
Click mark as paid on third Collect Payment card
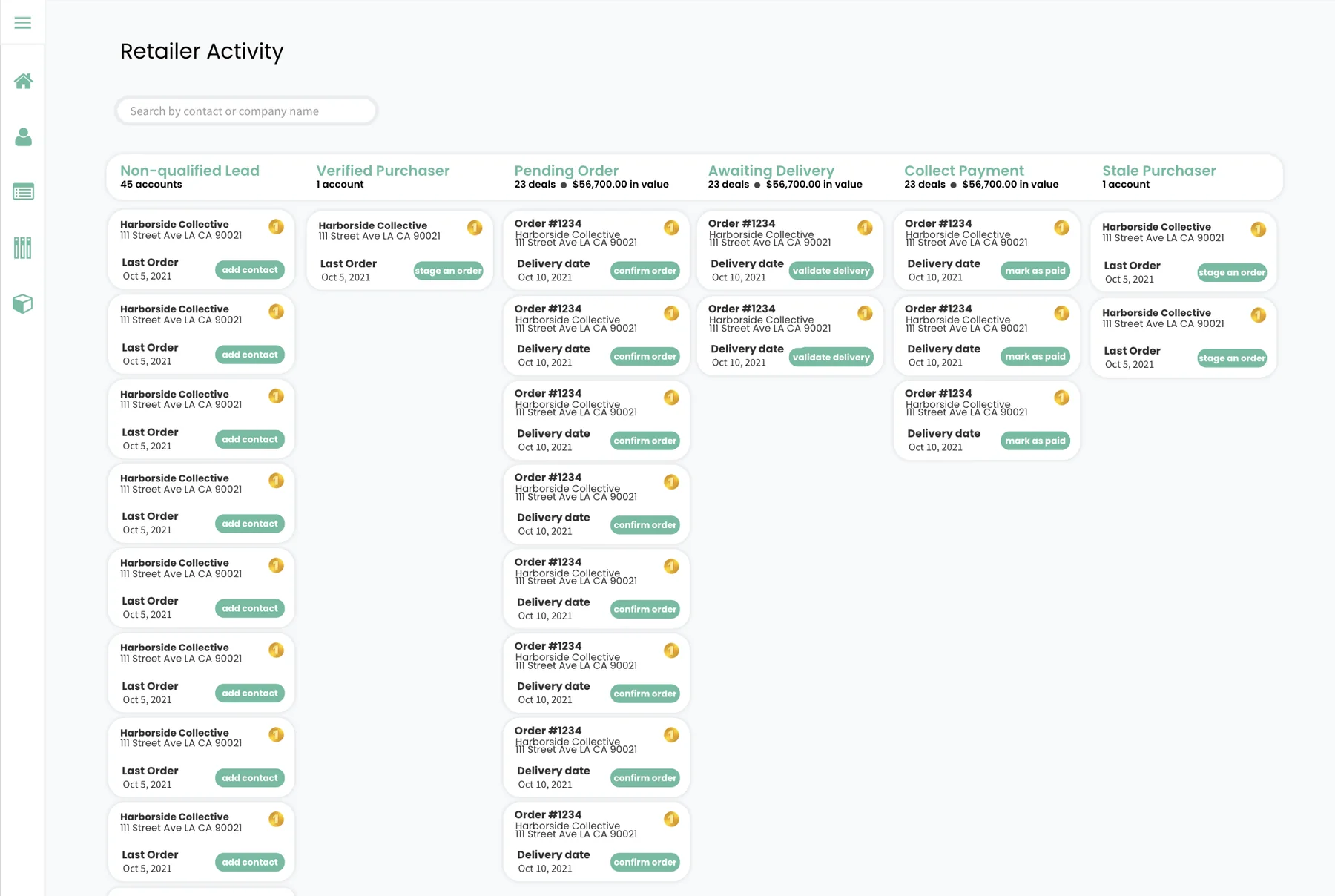[1035, 441]
